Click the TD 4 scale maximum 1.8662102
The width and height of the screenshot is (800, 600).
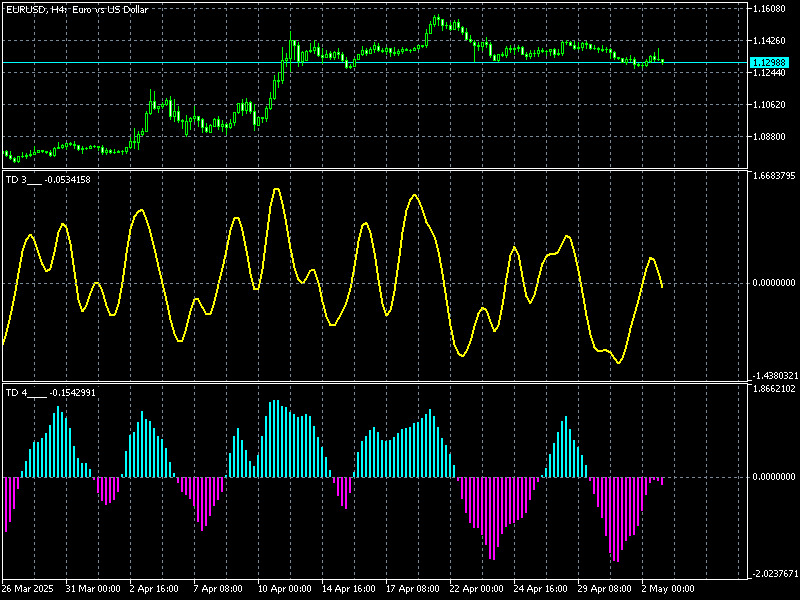774,389
